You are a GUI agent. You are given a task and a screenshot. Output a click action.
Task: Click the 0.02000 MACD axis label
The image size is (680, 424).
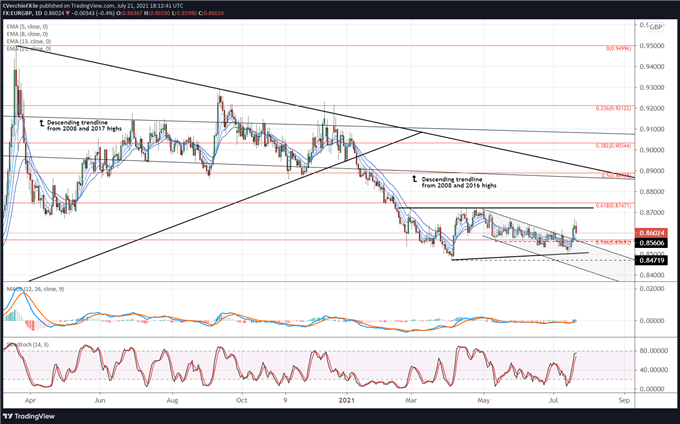coord(651,289)
